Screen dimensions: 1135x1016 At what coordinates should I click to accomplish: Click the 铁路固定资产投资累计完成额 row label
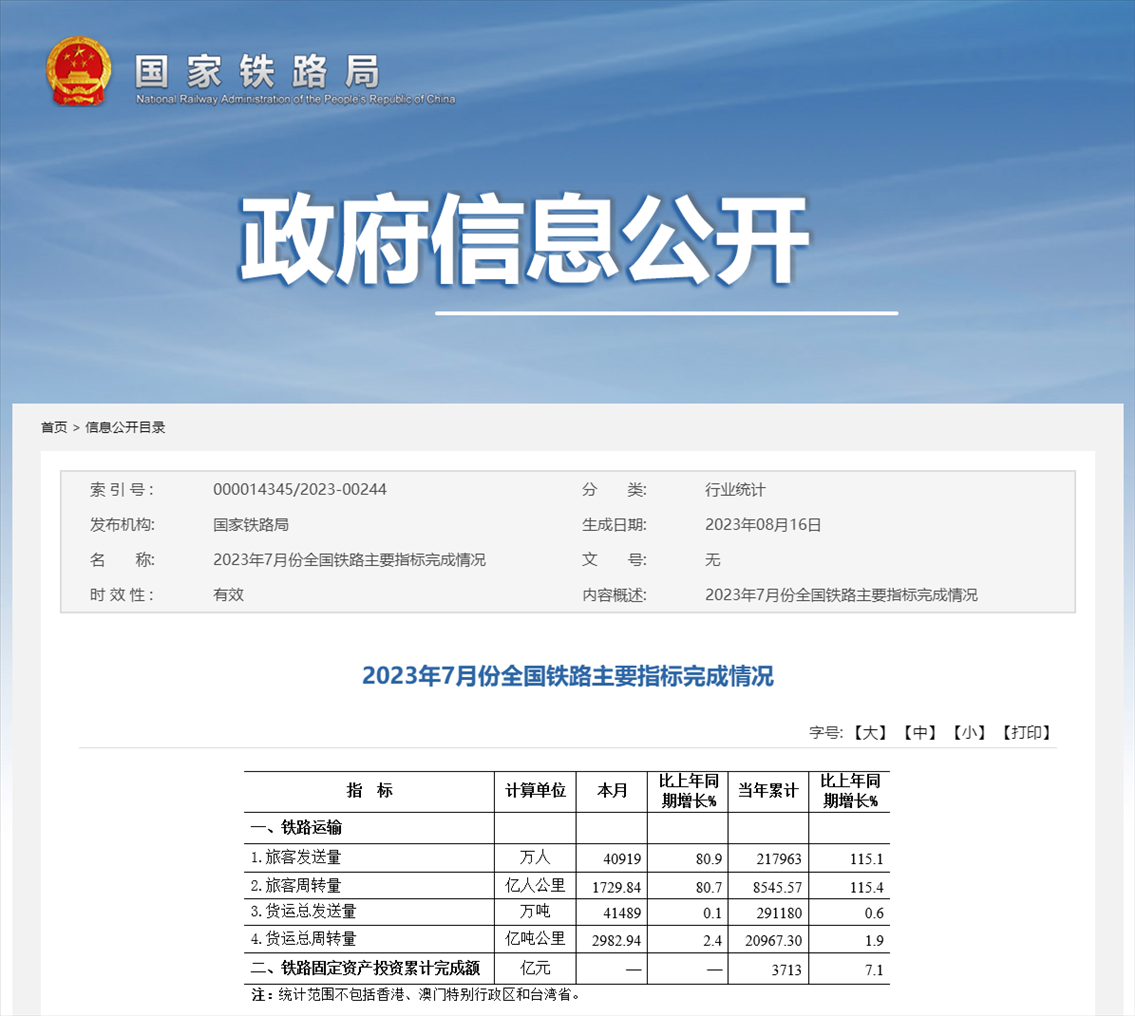click(x=365, y=968)
